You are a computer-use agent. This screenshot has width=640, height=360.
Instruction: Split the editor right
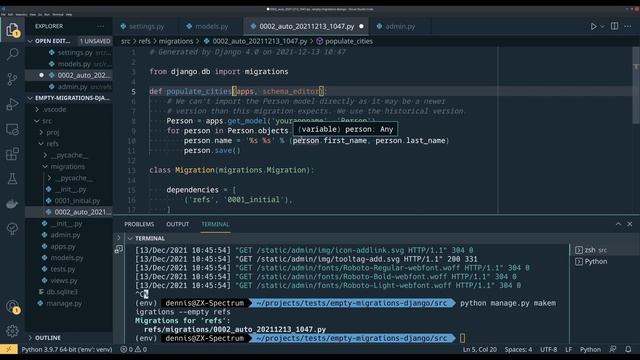point(614,26)
